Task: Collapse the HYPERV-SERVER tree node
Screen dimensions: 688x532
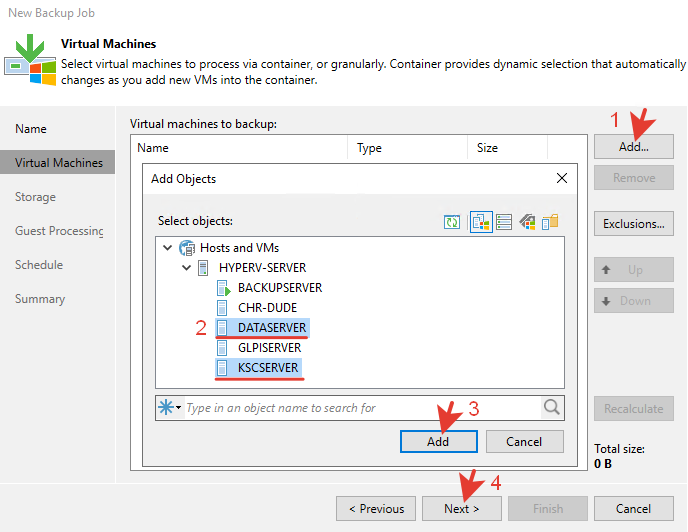Action: (x=186, y=268)
